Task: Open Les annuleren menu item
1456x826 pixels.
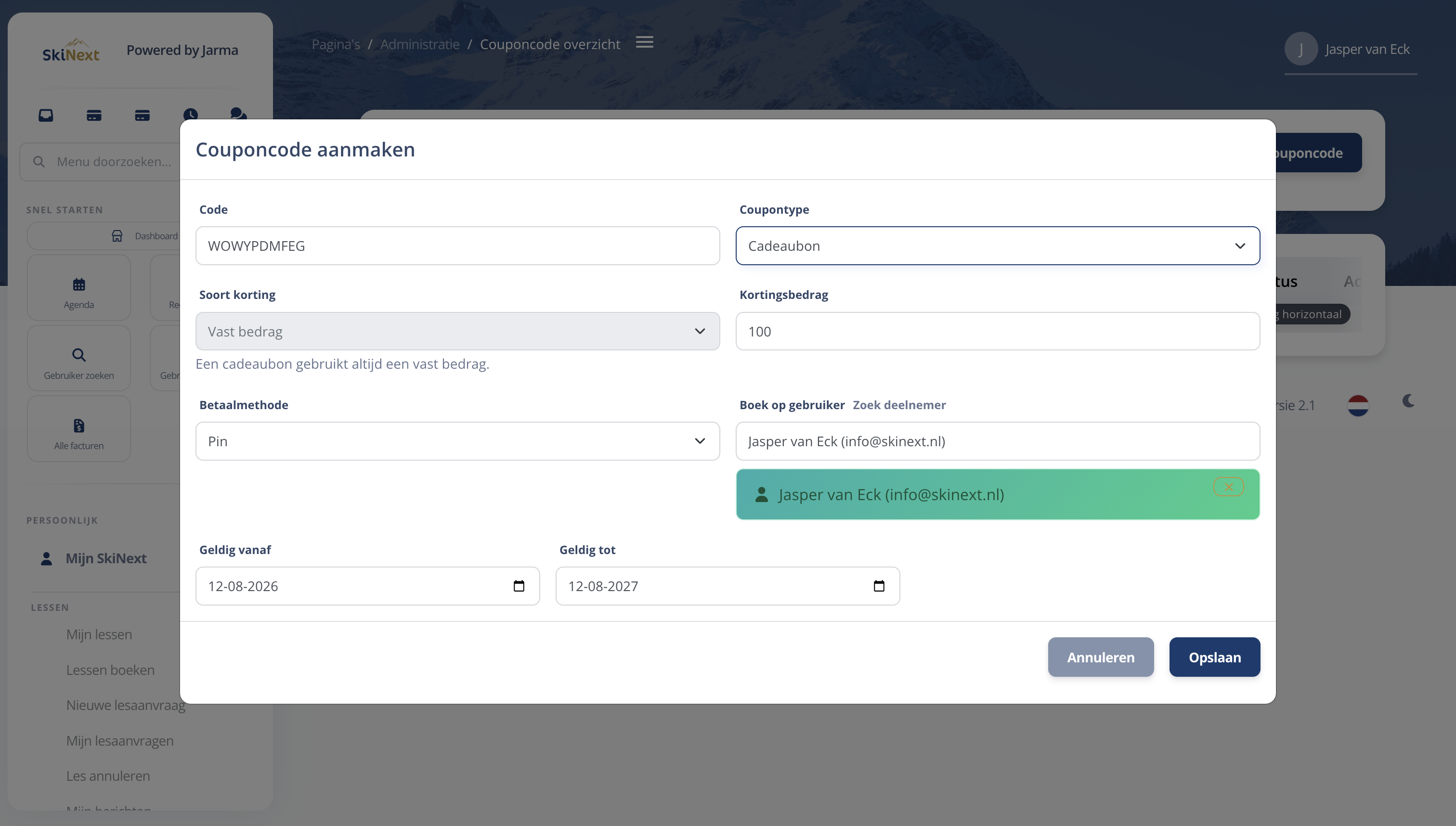Action: pos(108,775)
